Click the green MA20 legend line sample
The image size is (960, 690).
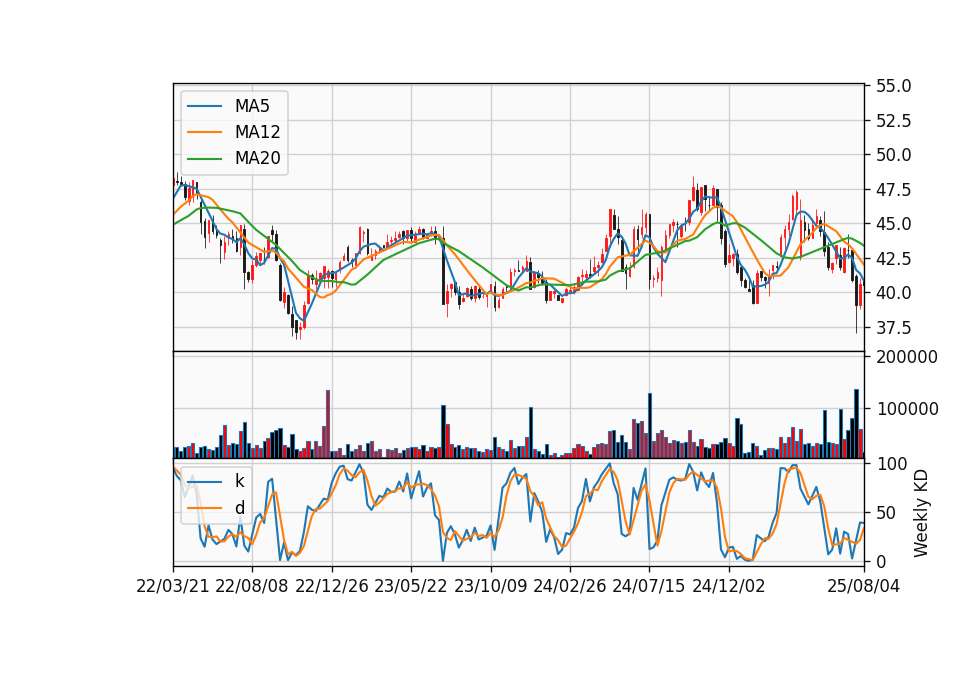pos(204,158)
